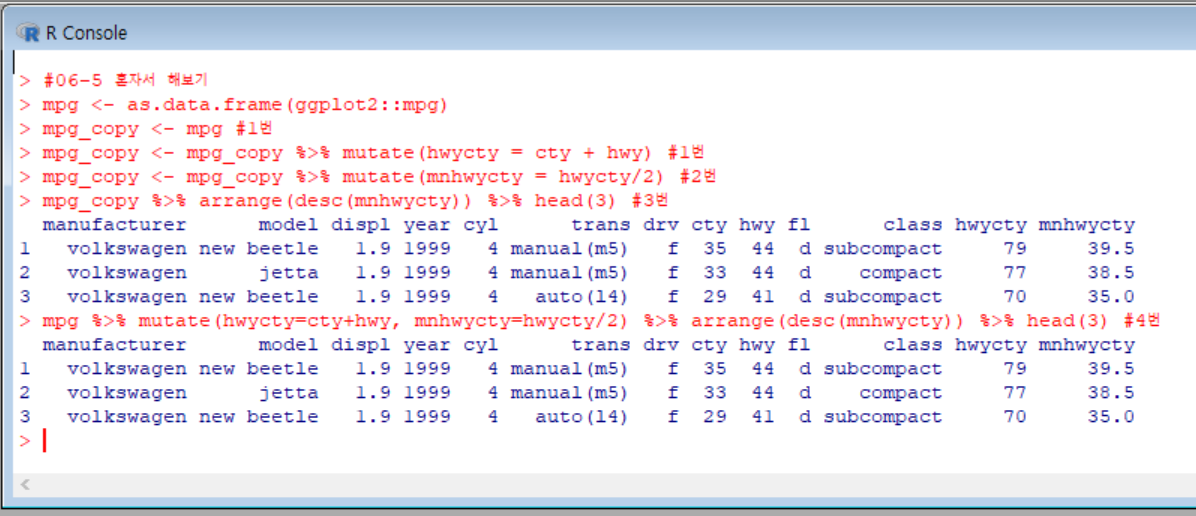Click "manufacturer" header under the #4번 output
The width and height of the screenshot is (1196, 516).
tap(114, 345)
